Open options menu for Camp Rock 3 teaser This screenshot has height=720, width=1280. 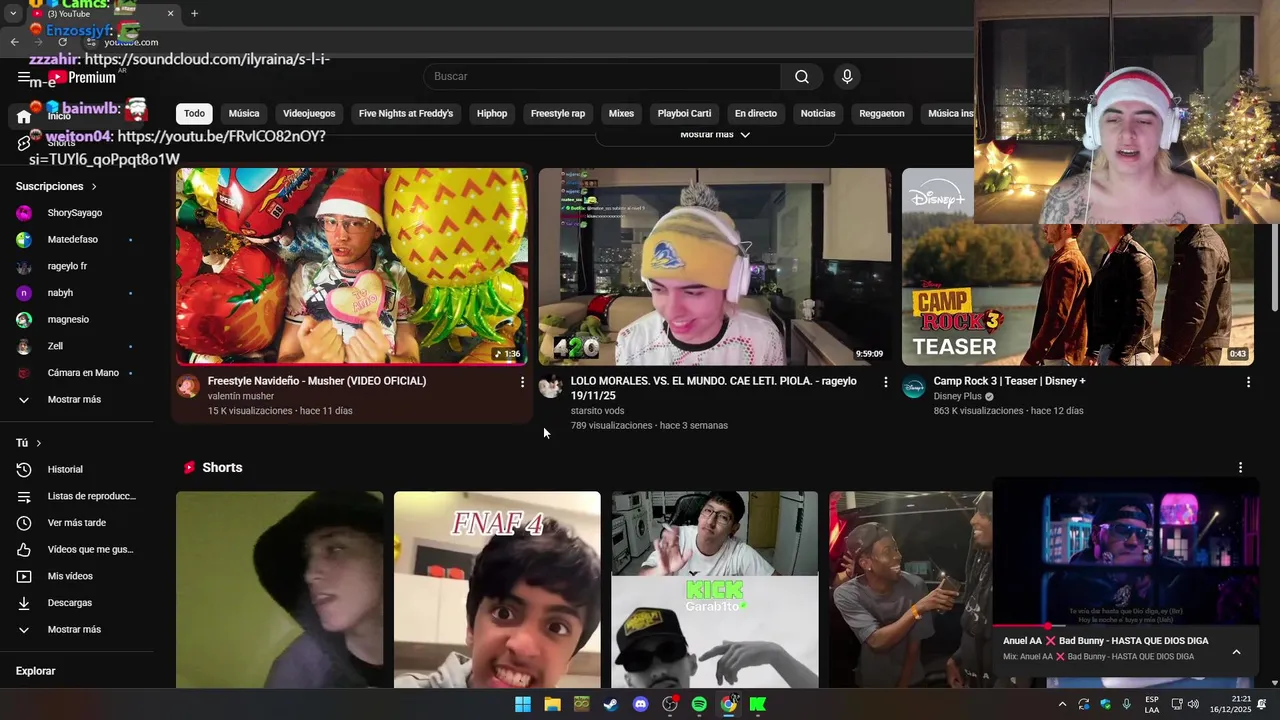1248,382
